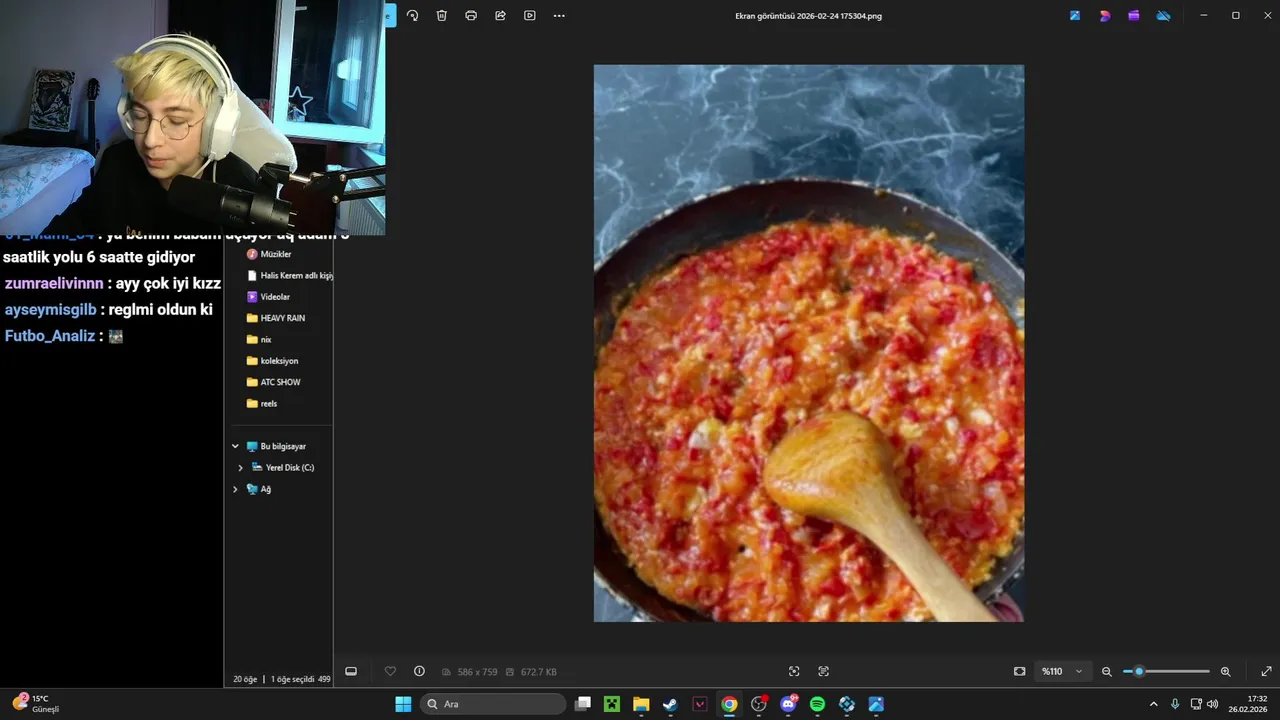Expand the Yerel Disk (C:) node
Image resolution: width=1280 pixels, height=720 pixels.
[240, 468]
